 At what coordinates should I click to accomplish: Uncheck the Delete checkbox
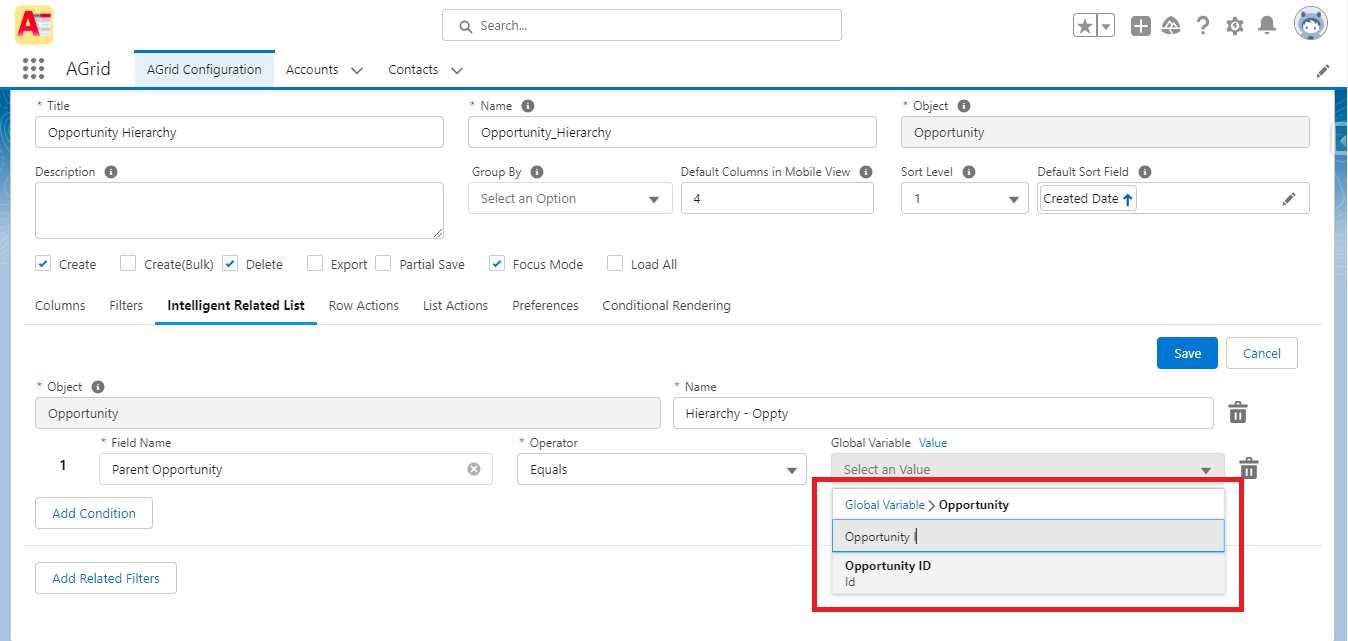click(230, 264)
